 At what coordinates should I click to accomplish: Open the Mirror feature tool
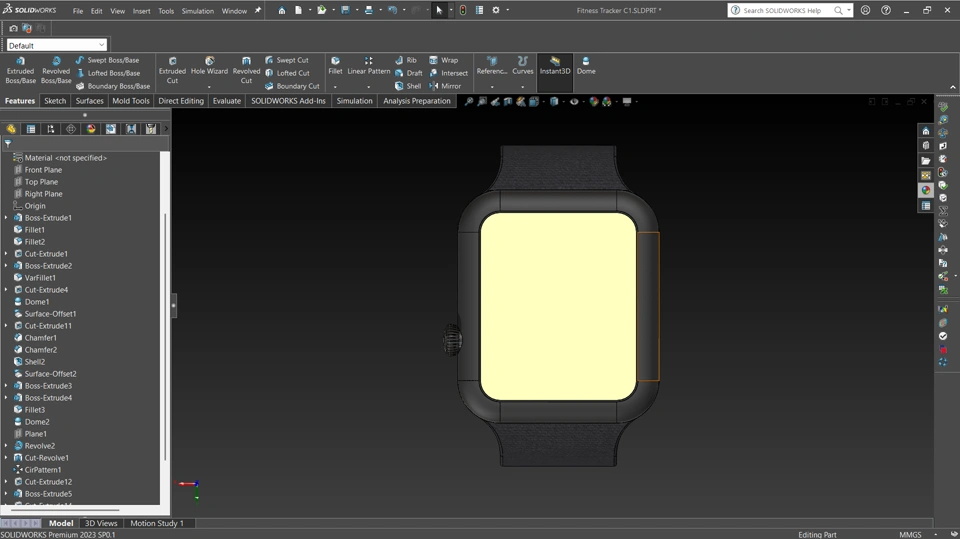pos(445,86)
